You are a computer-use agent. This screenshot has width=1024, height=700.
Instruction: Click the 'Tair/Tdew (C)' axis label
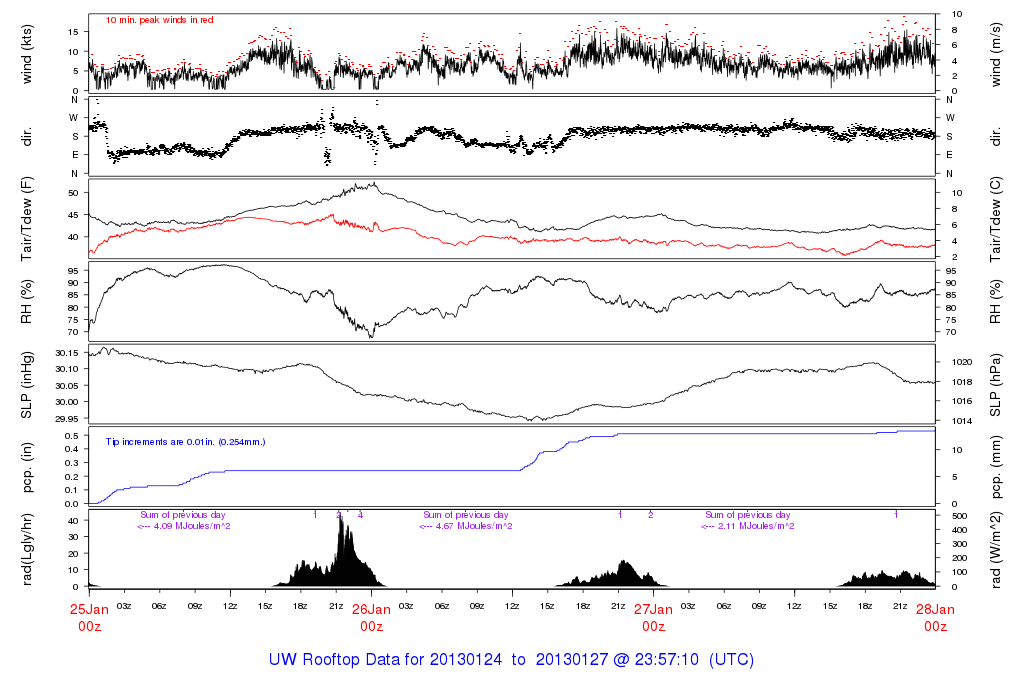[995, 219]
